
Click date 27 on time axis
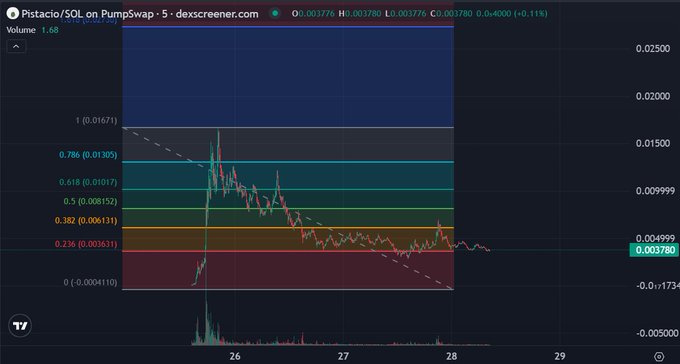click(x=343, y=356)
